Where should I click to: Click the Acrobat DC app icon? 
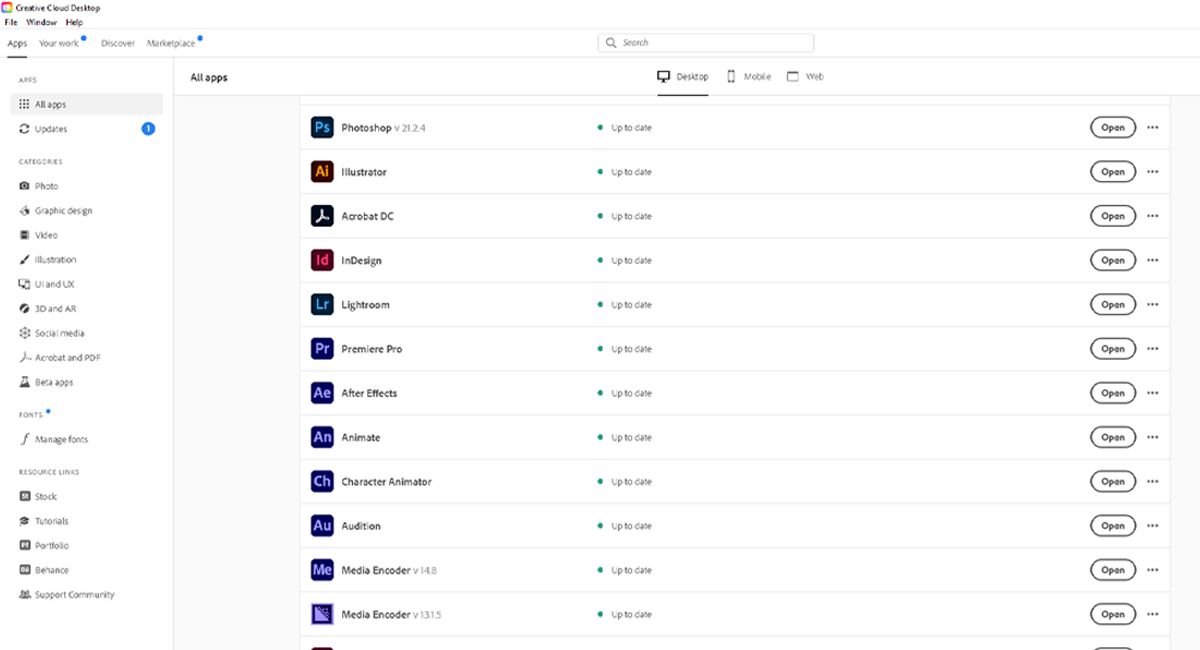coord(321,216)
